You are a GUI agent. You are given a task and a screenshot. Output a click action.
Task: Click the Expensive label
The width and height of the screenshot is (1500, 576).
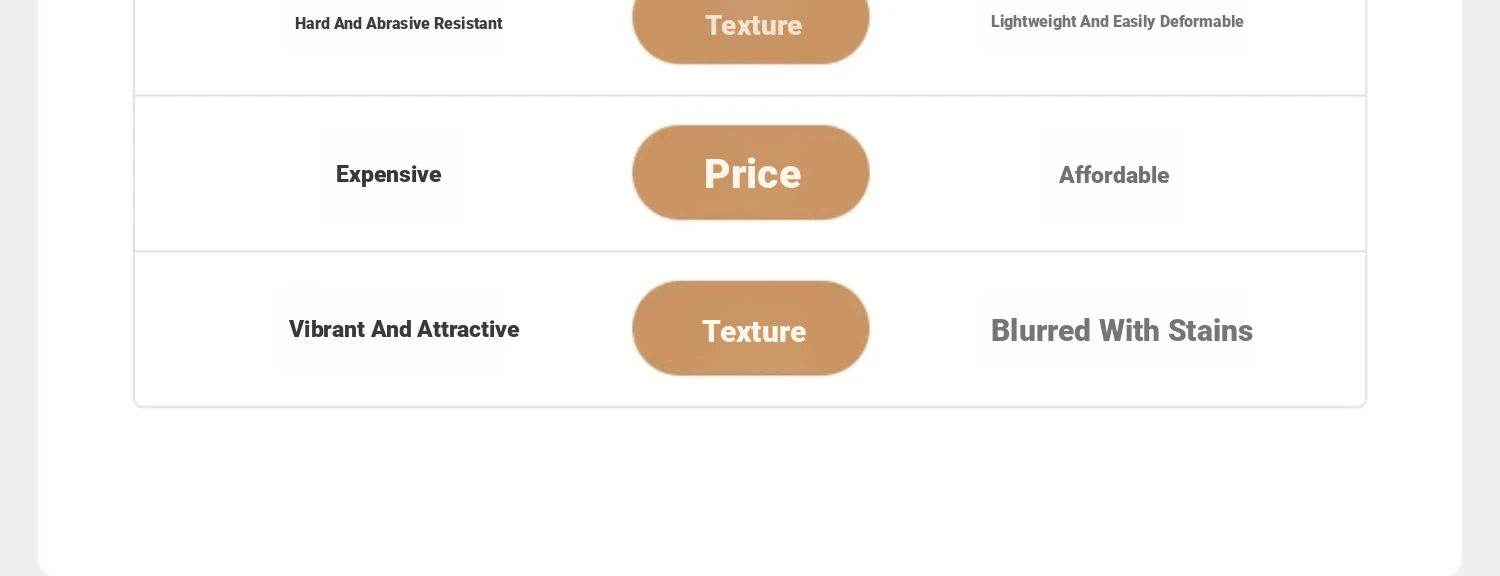388,174
